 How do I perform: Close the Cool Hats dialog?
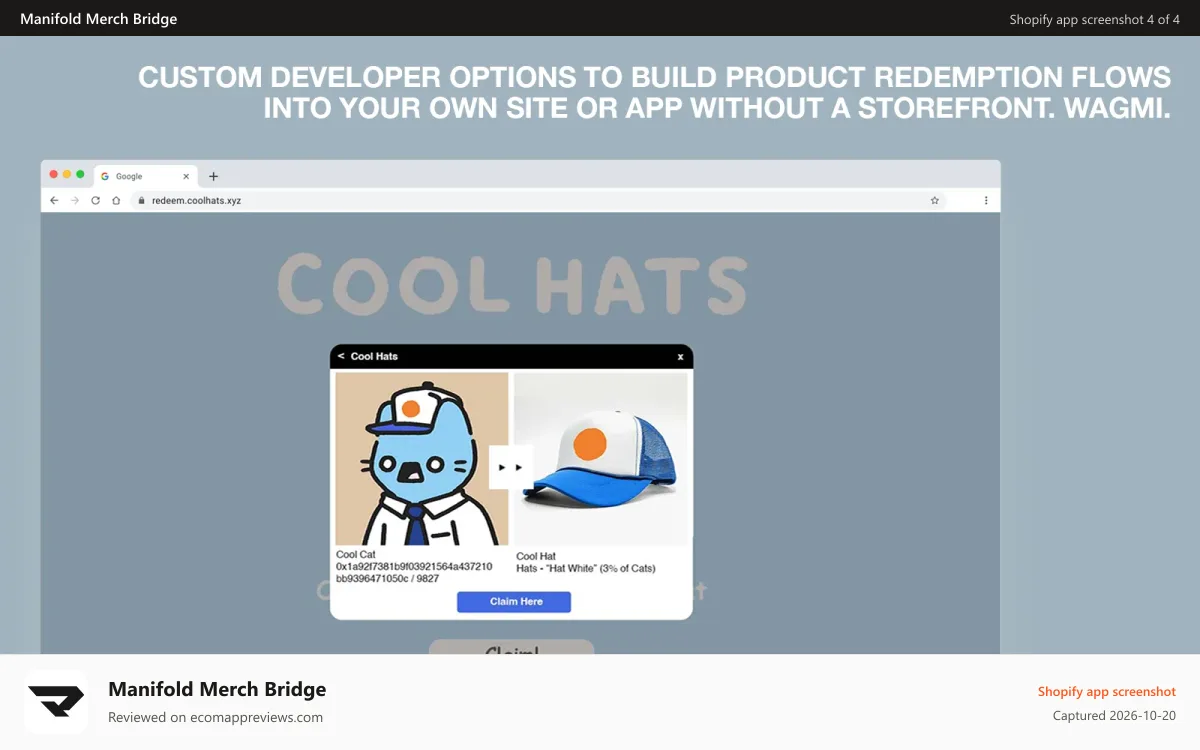coord(680,356)
